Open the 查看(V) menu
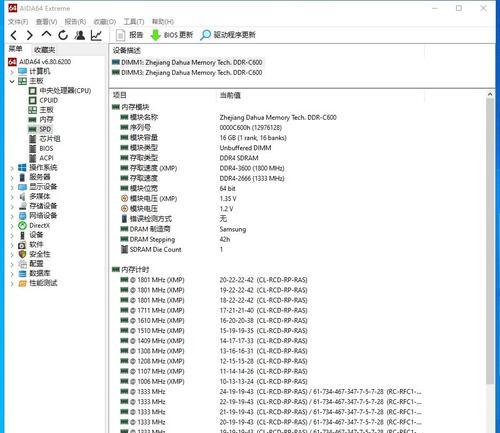Screen dimensions: 500x433 [46, 22]
